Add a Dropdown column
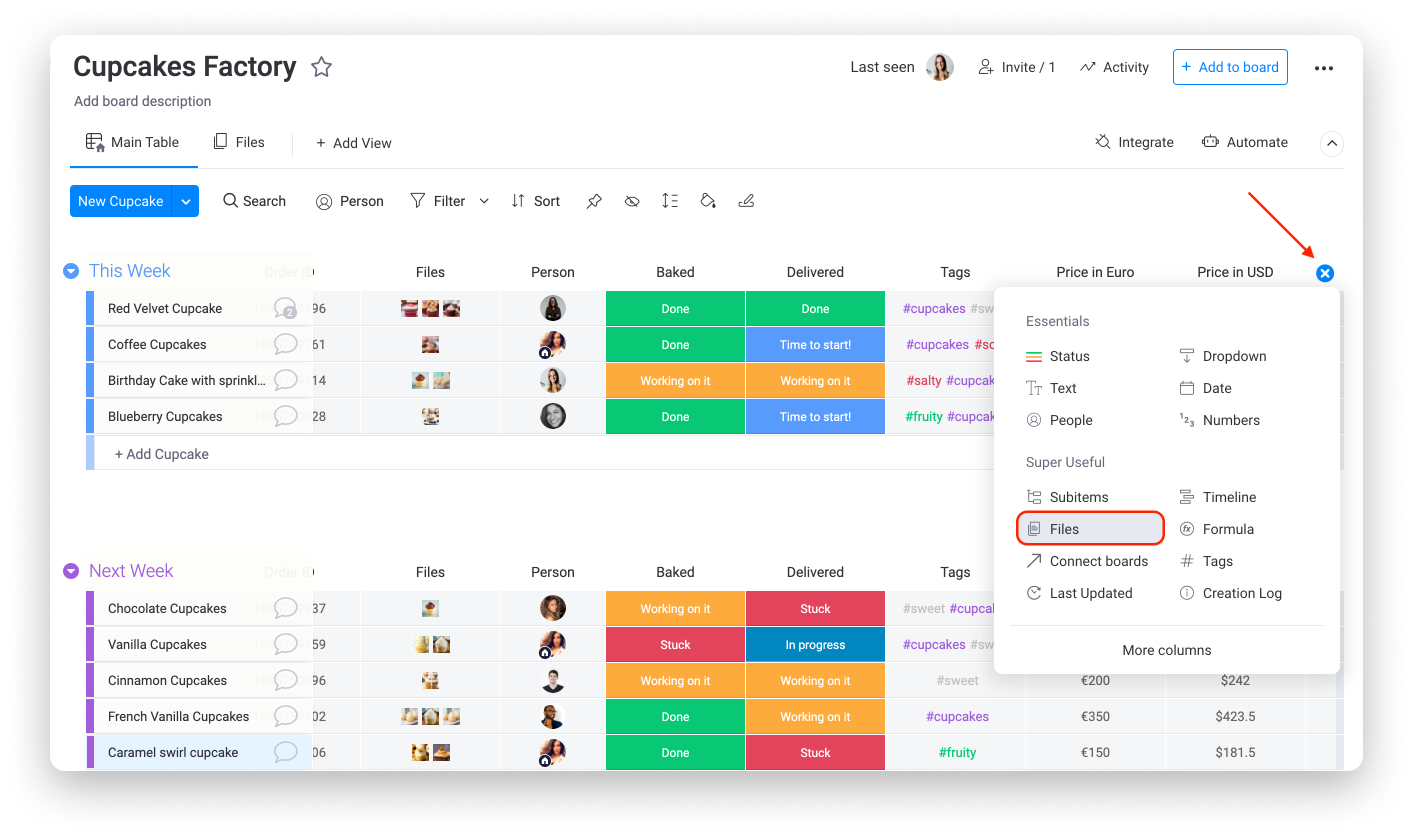Viewport: 1413px width, 836px height. point(1223,356)
